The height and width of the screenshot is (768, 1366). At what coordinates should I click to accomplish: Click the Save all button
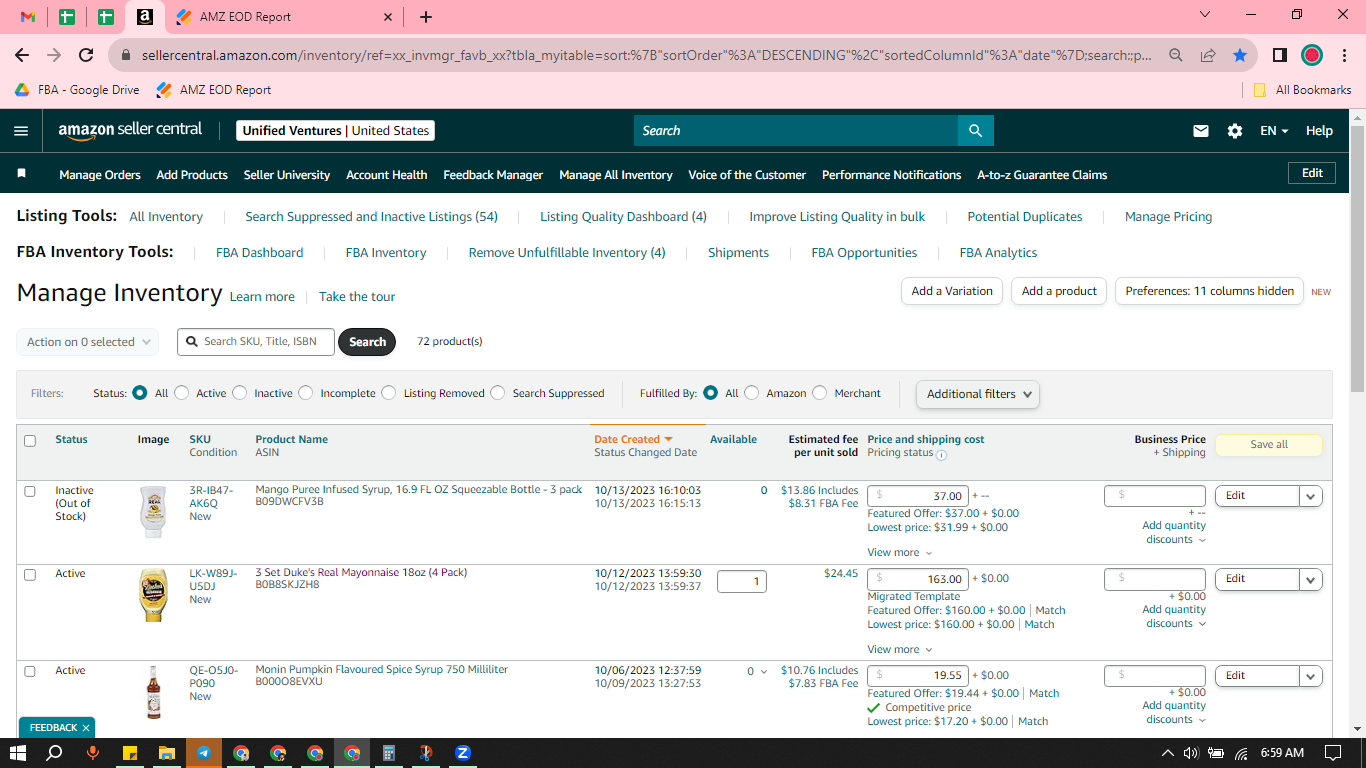click(x=1269, y=445)
